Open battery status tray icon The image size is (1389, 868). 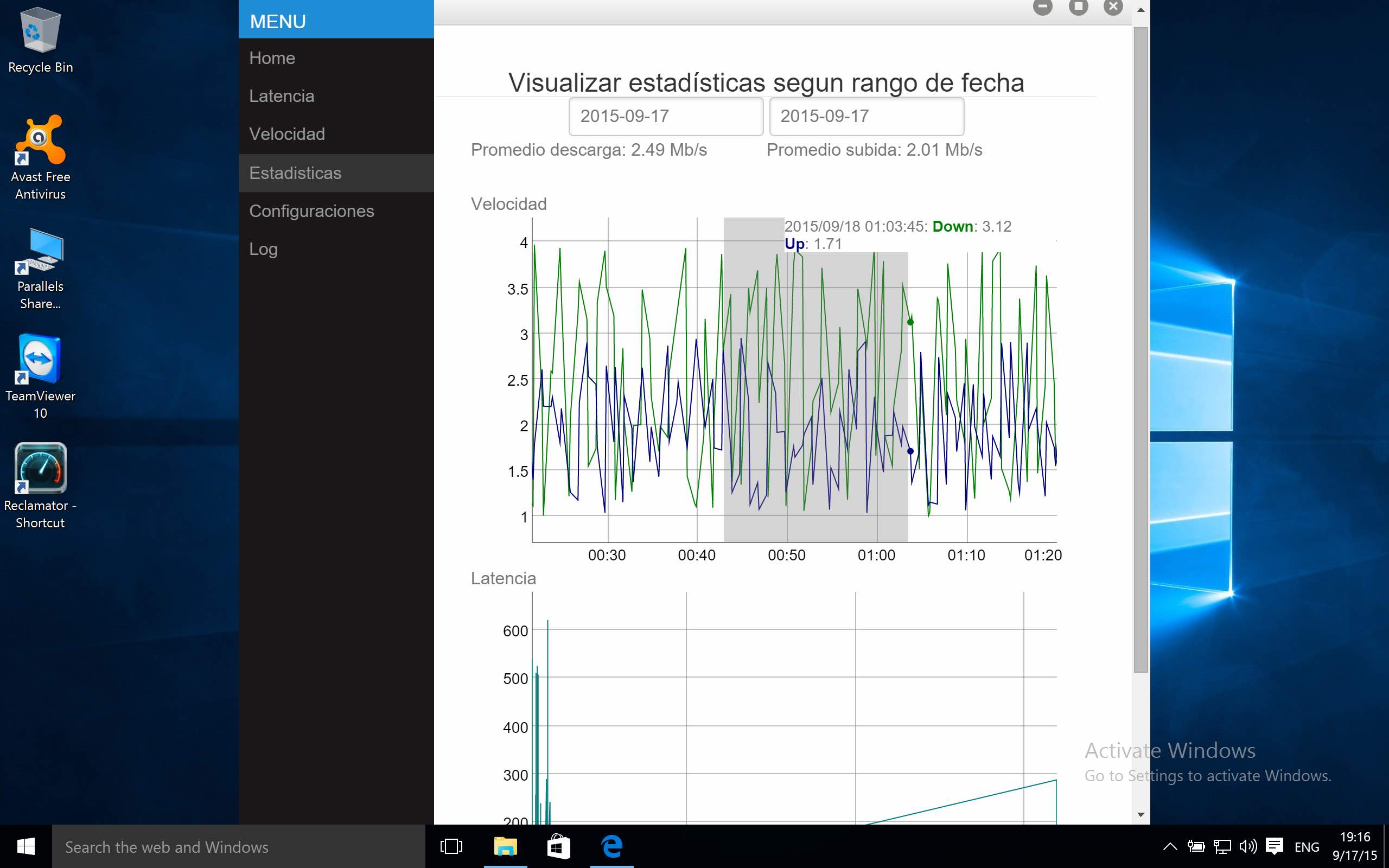(1196, 847)
